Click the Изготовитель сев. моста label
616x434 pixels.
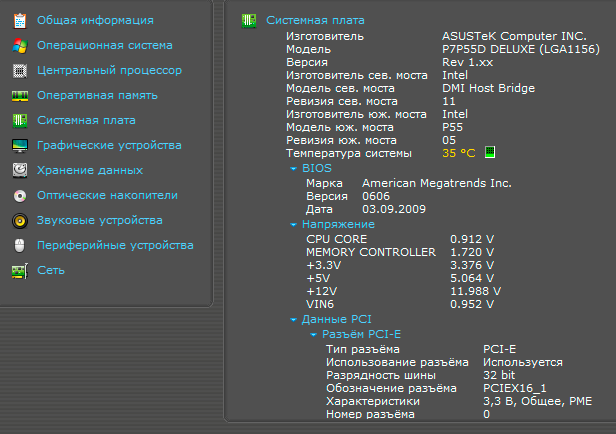(x=356, y=75)
